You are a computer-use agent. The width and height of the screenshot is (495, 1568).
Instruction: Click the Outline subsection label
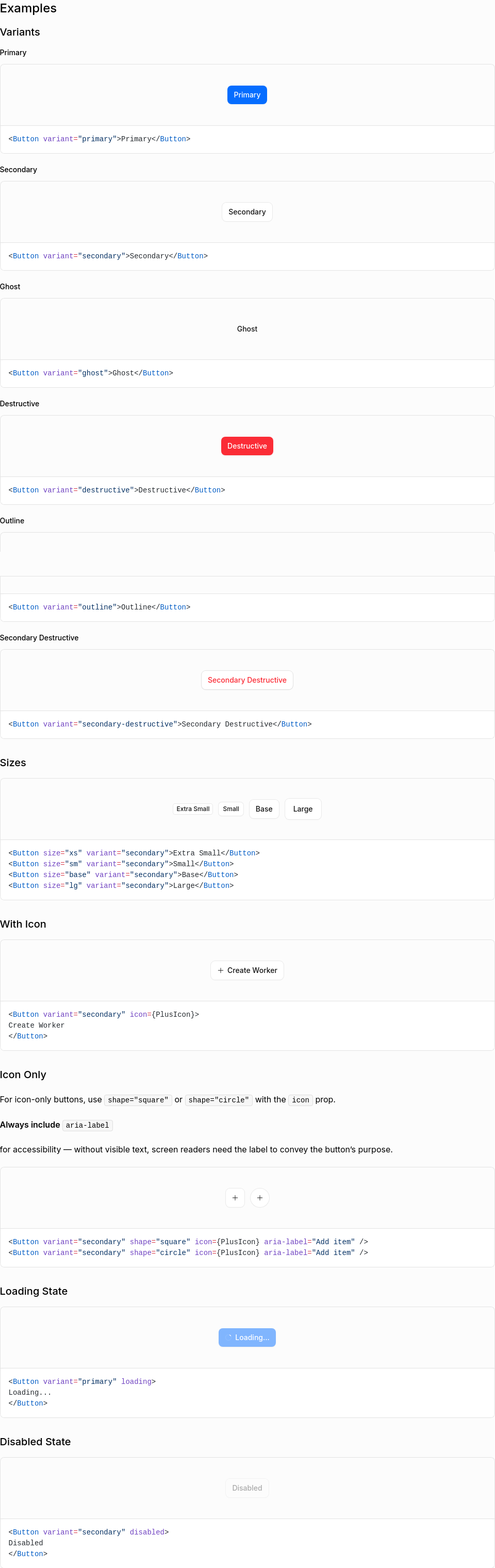(x=12, y=521)
